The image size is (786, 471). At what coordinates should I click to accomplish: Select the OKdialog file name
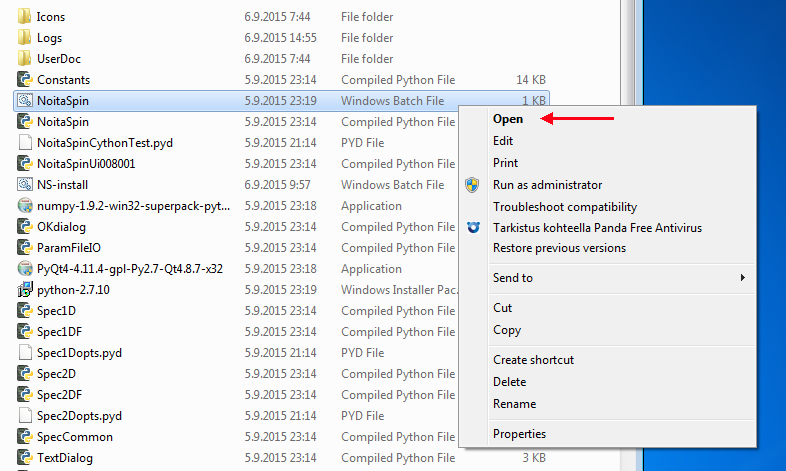pos(61,227)
